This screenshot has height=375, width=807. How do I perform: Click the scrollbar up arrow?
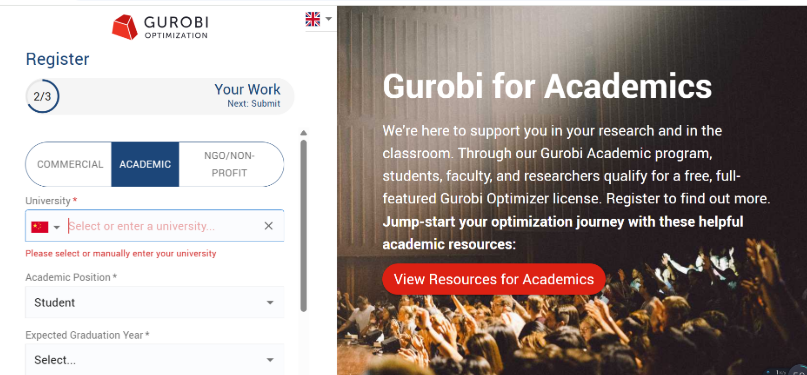click(x=303, y=133)
